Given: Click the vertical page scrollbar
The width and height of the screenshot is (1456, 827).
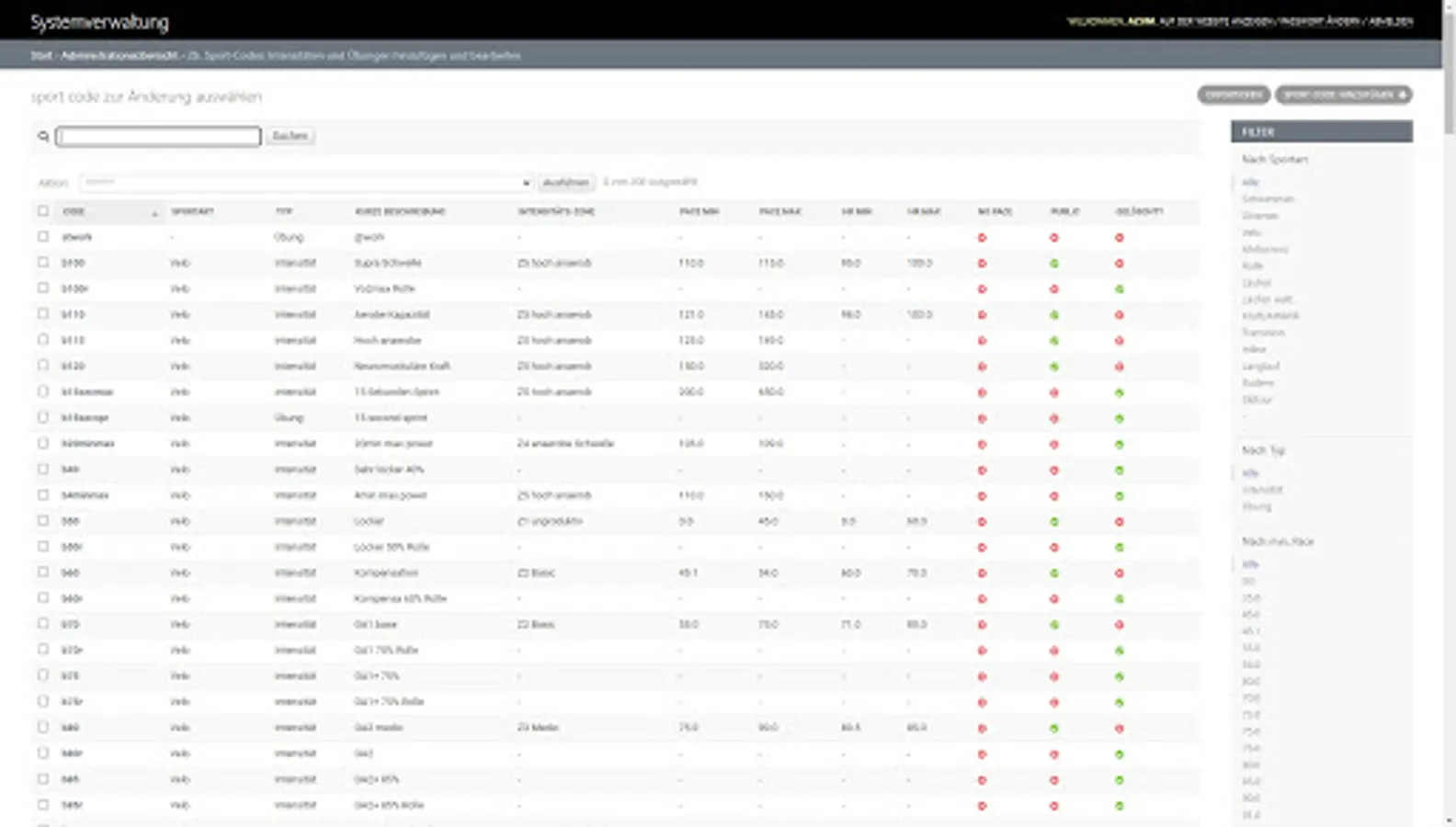Looking at the screenshot, I should point(1449,413).
